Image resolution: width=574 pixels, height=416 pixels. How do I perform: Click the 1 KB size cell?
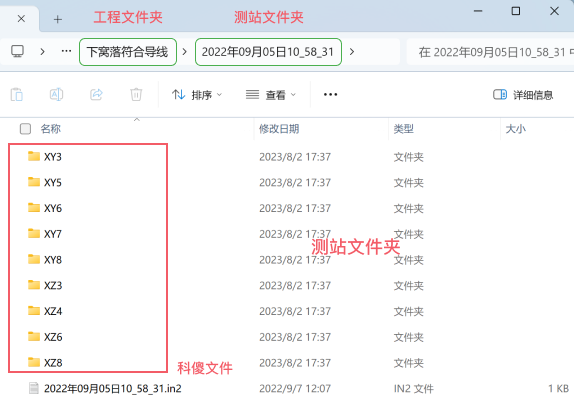(x=559, y=388)
